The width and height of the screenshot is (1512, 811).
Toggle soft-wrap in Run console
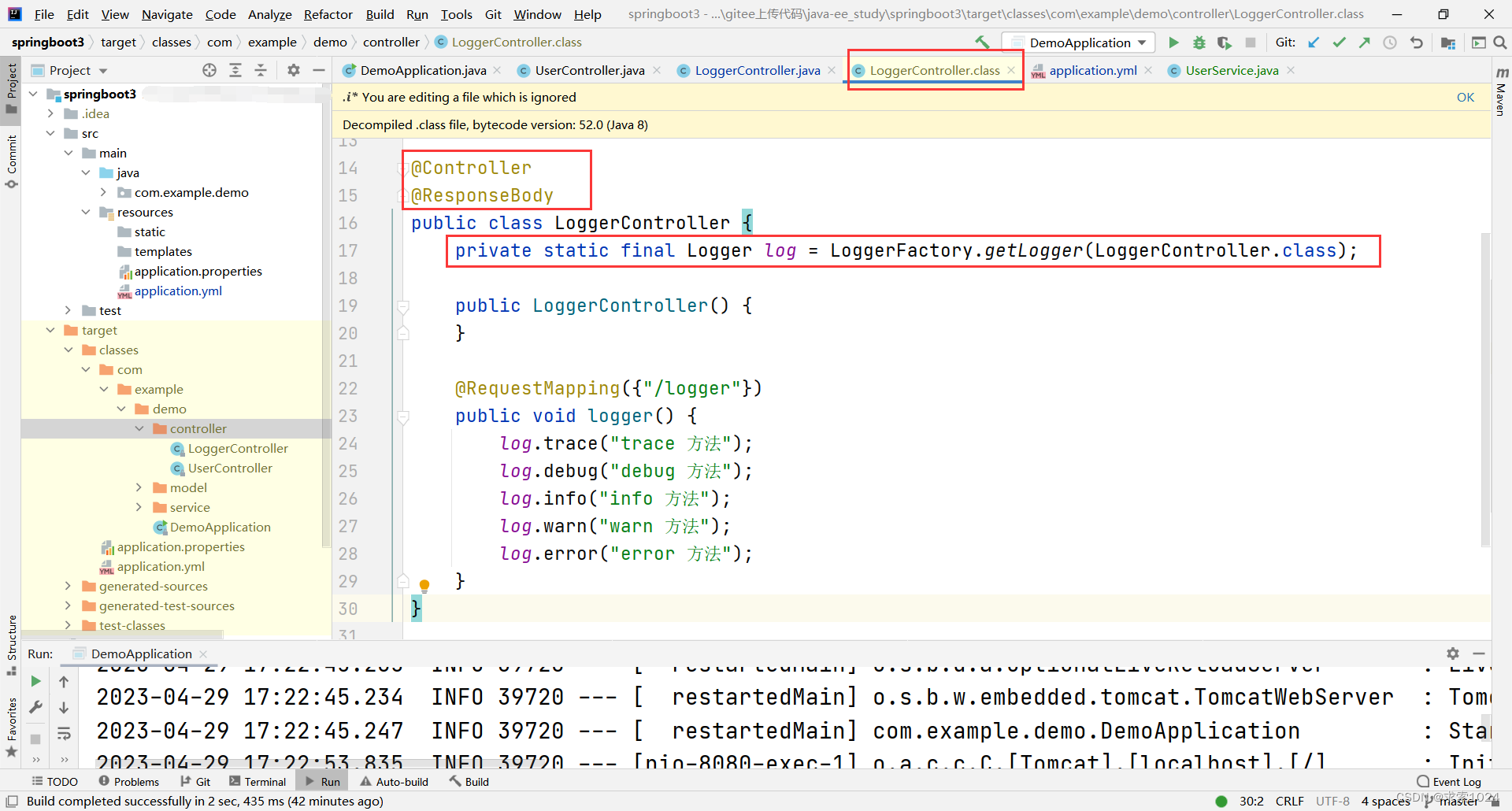pos(64,734)
